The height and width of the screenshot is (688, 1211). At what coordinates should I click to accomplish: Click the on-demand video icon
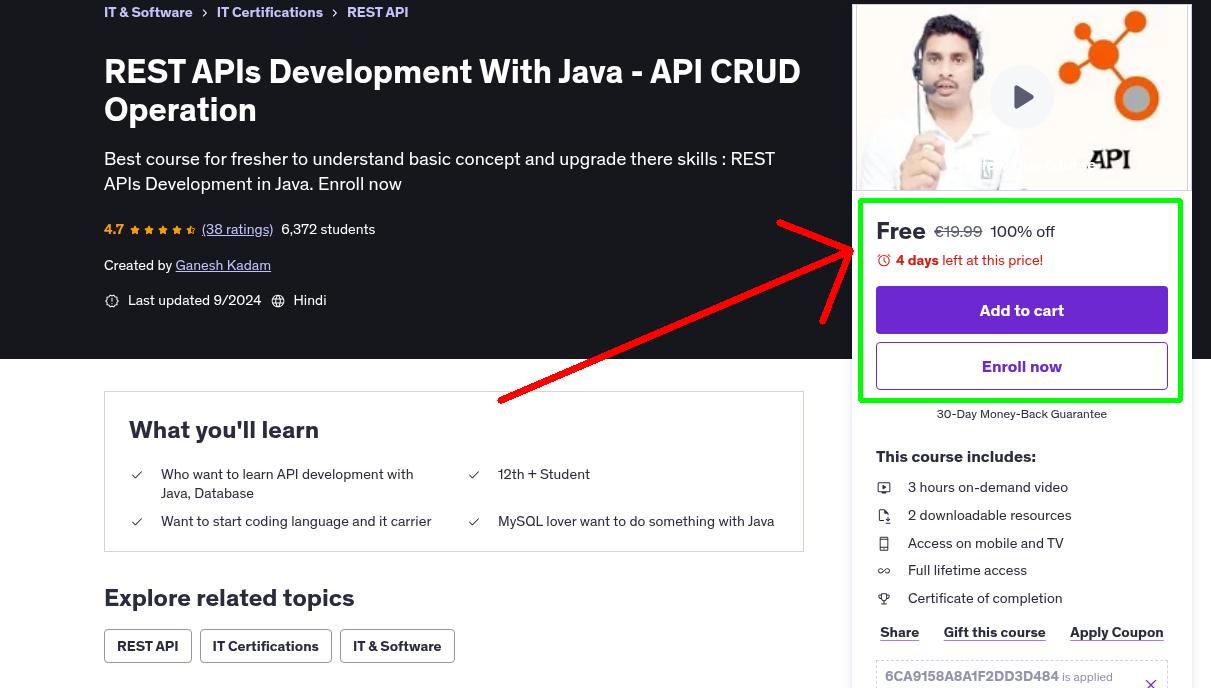pyautogui.click(x=884, y=487)
